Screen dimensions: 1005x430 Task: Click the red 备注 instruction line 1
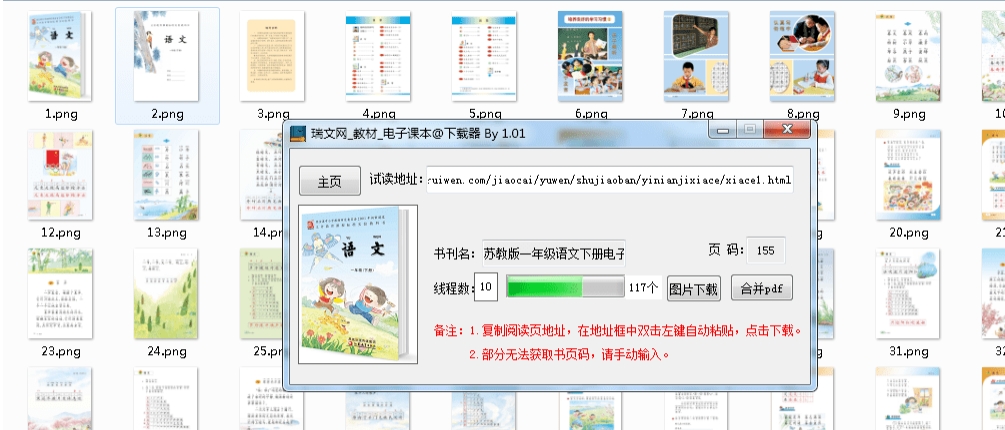coord(618,331)
